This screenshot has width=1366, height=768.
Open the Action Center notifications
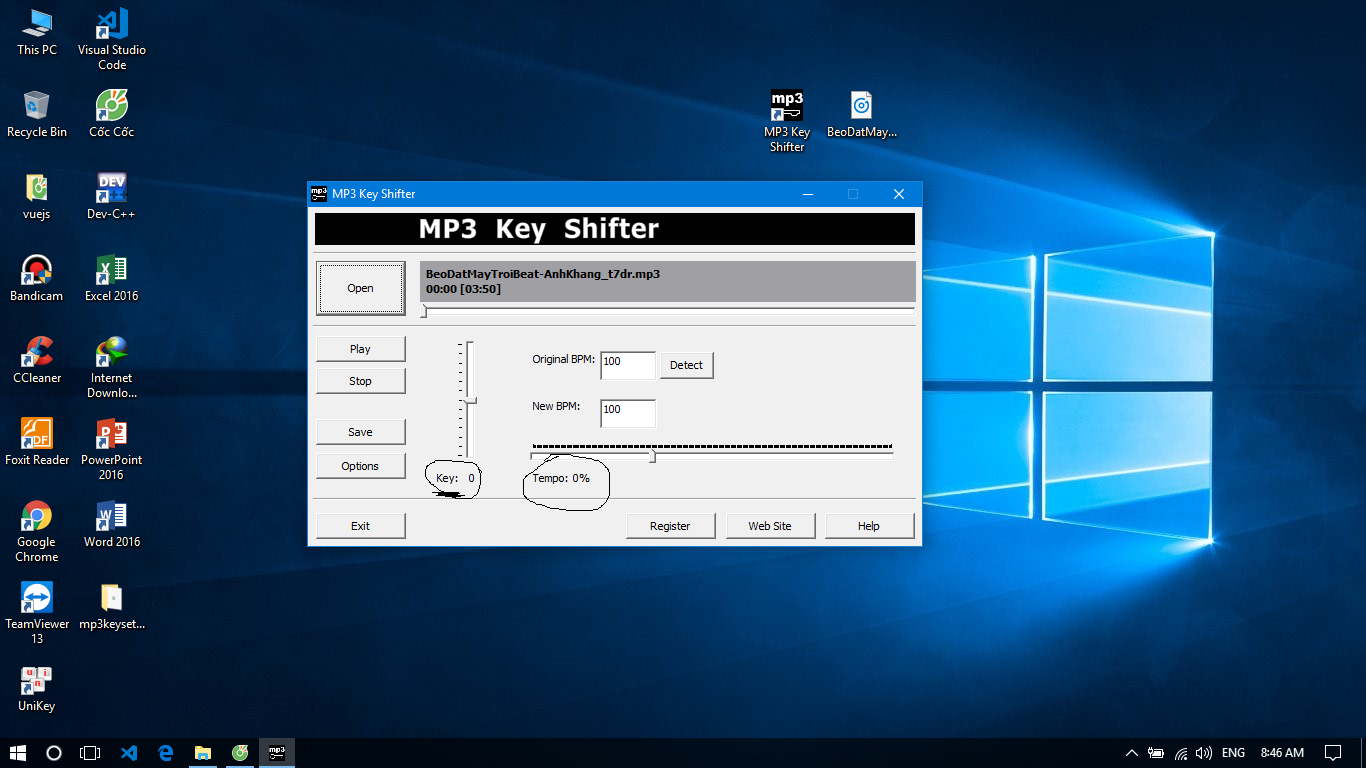1333,753
